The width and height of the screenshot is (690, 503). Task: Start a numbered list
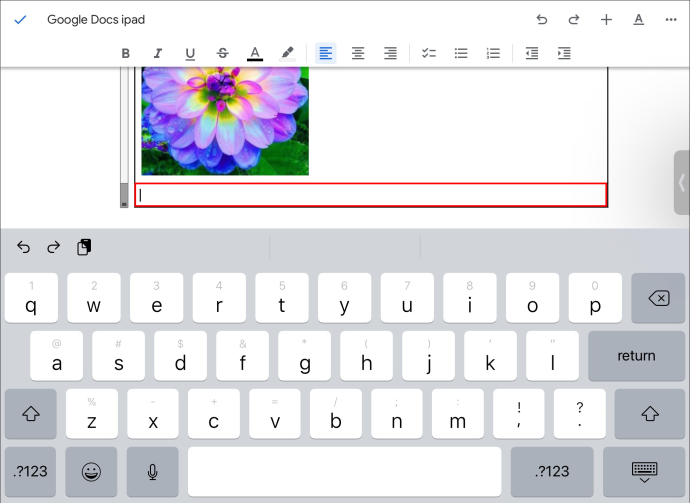(493, 53)
